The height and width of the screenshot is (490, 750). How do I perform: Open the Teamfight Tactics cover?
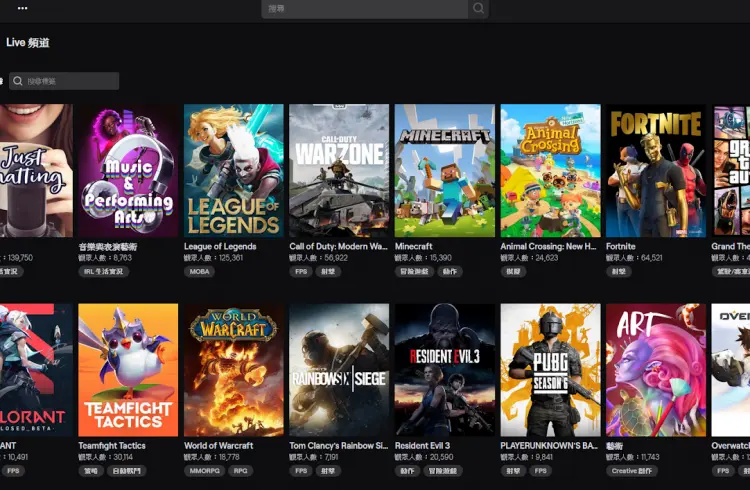128,370
